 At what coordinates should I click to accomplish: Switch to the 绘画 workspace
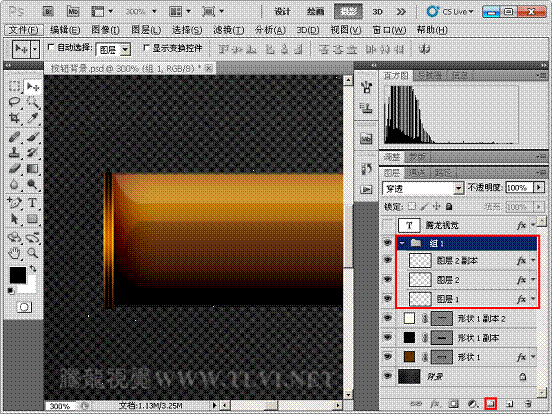pyautogui.click(x=315, y=12)
